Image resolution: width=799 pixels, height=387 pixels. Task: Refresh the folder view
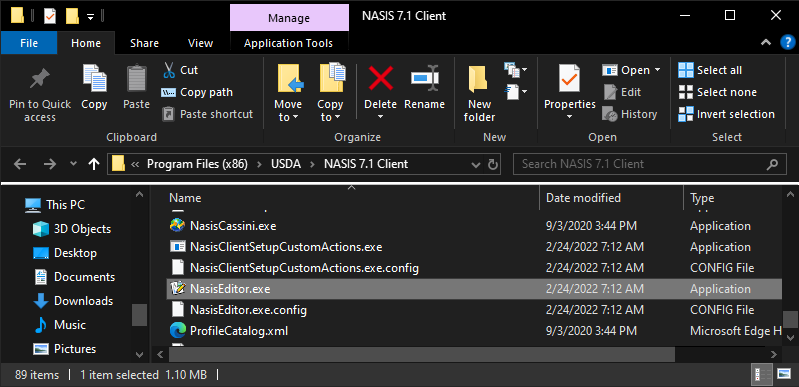point(493,165)
